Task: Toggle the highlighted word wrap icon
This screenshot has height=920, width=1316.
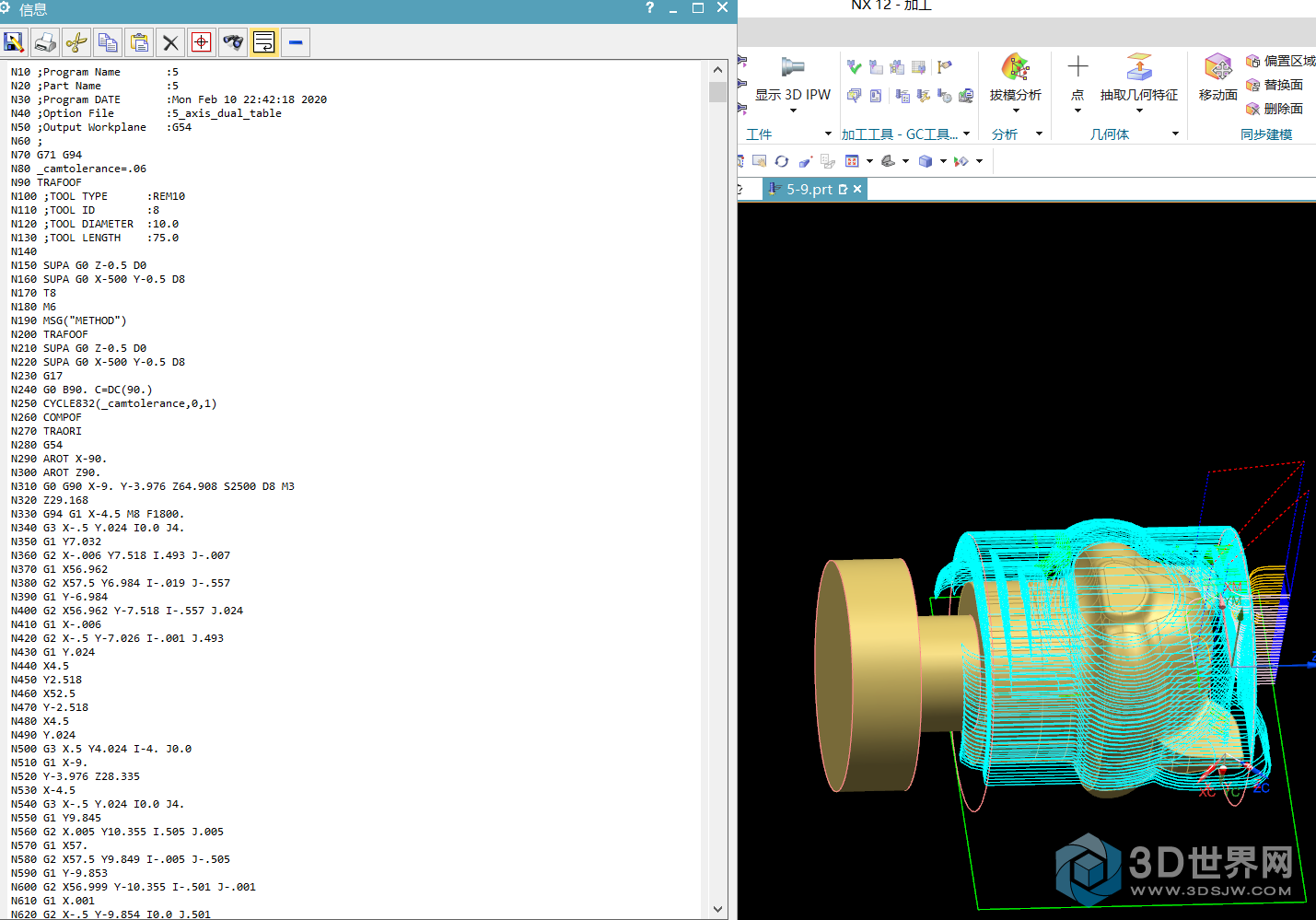Action: pos(264,42)
